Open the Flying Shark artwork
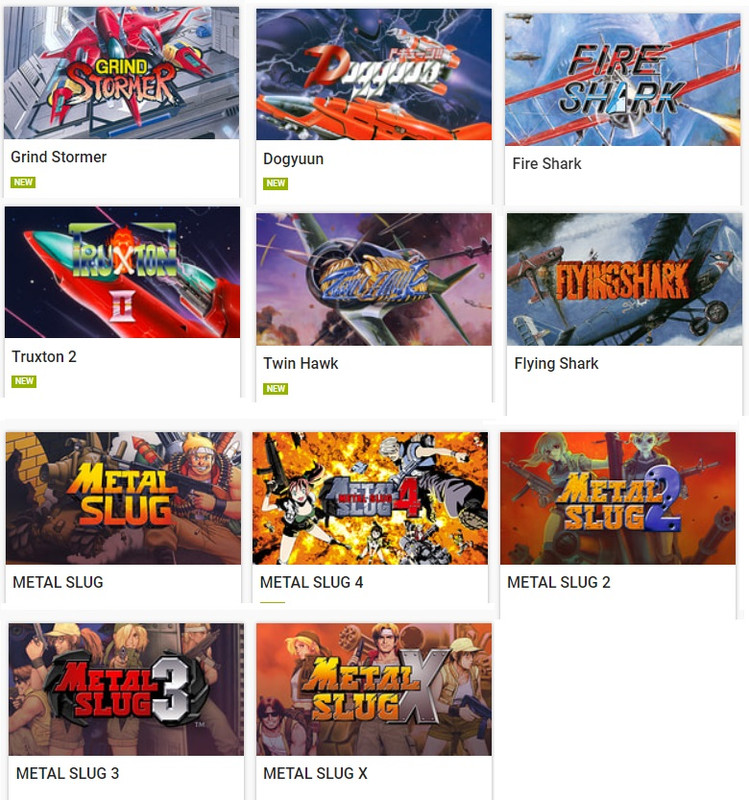The width and height of the screenshot is (749, 800). pyautogui.click(x=625, y=280)
